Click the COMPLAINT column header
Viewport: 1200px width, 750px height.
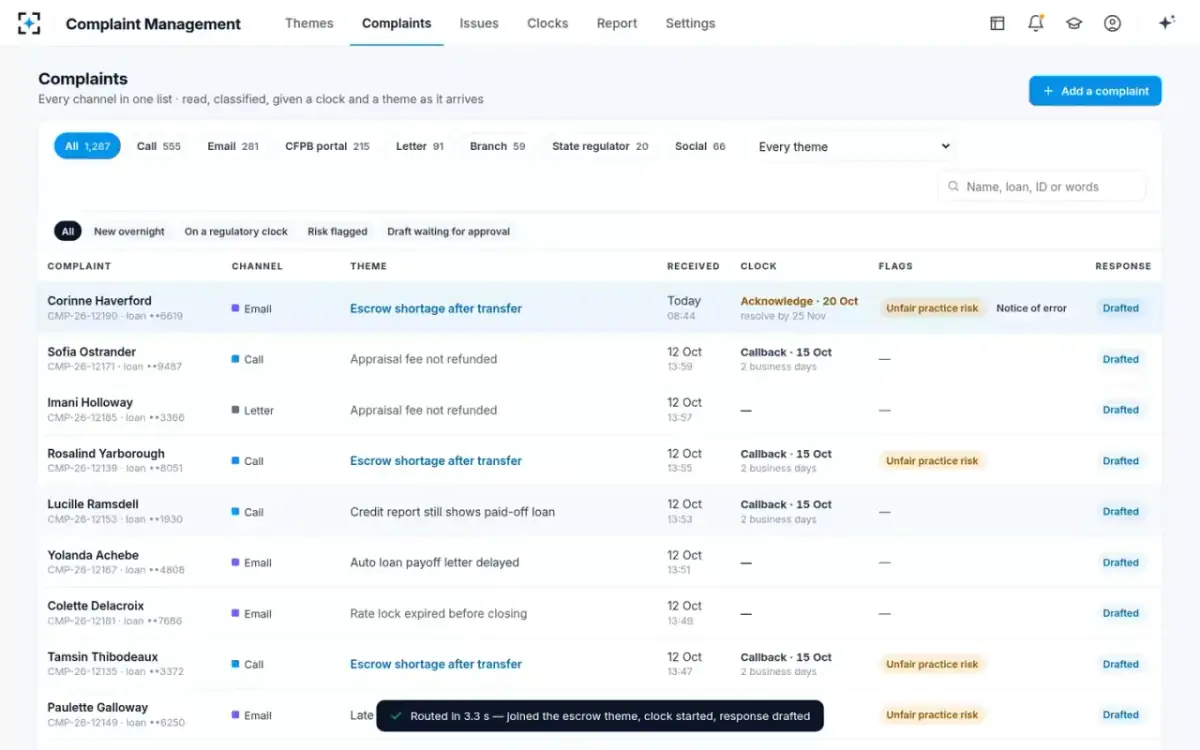pyautogui.click(x=79, y=266)
